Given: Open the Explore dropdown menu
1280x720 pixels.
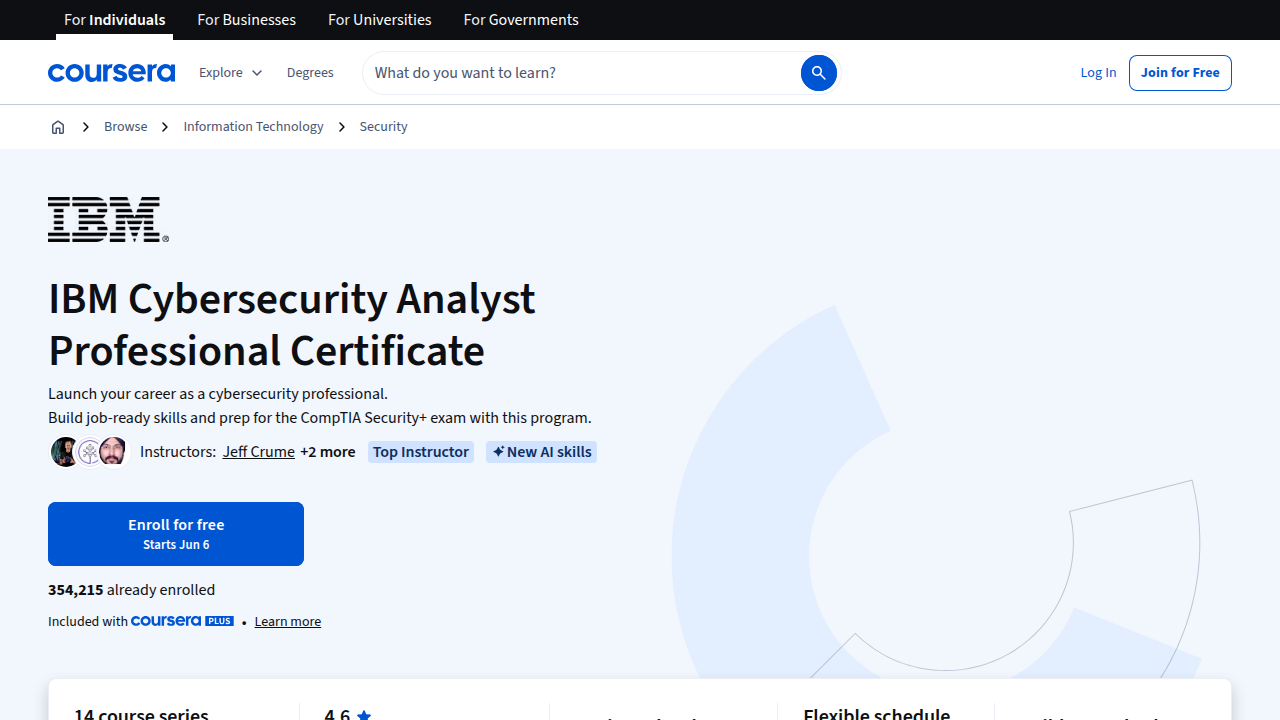Looking at the screenshot, I should click(x=230, y=73).
